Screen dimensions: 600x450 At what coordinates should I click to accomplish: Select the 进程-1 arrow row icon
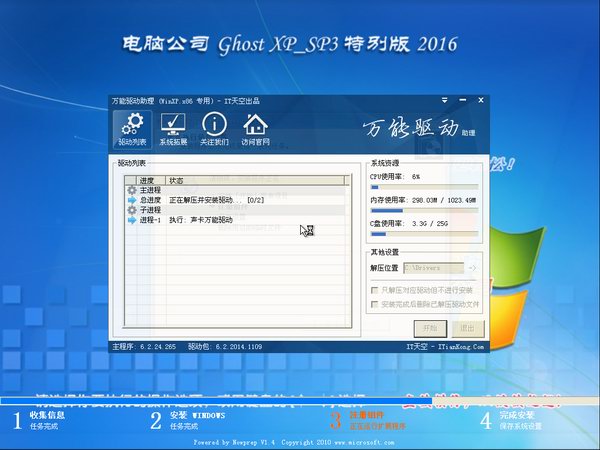(131, 219)
